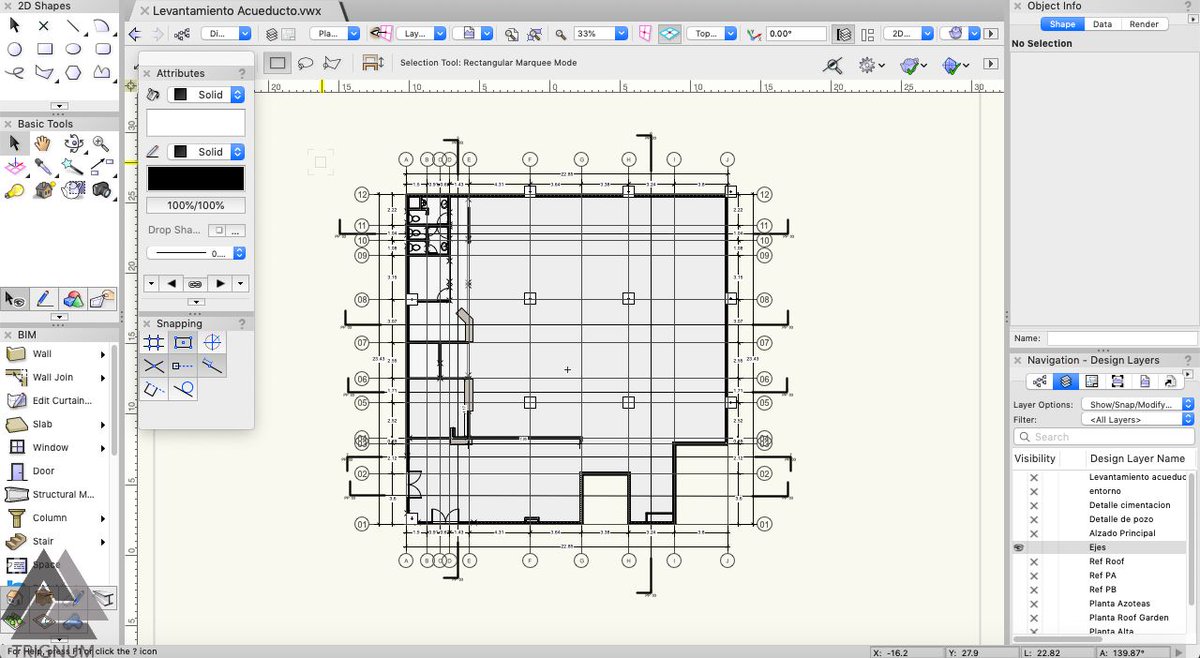The height and width of the screenshot is (658, 1200).
Task: Click the white fill color swatch
Action: coord(196,123)
